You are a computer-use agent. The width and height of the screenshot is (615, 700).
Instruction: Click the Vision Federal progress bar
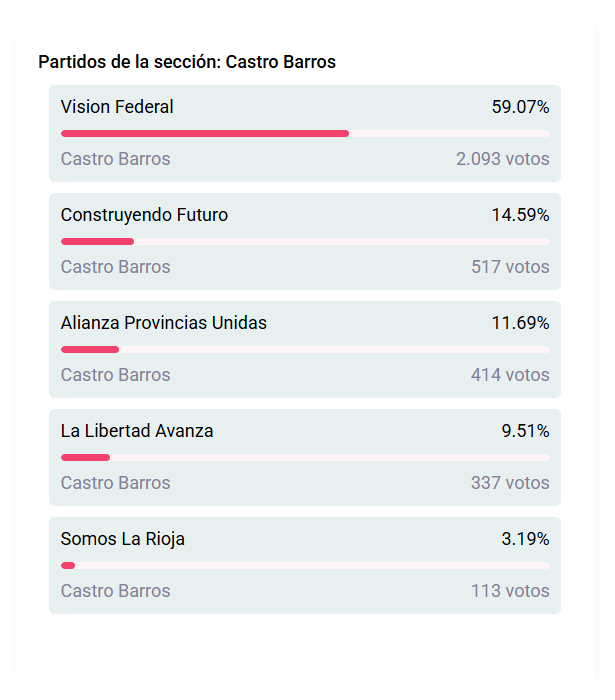point(305,133)
